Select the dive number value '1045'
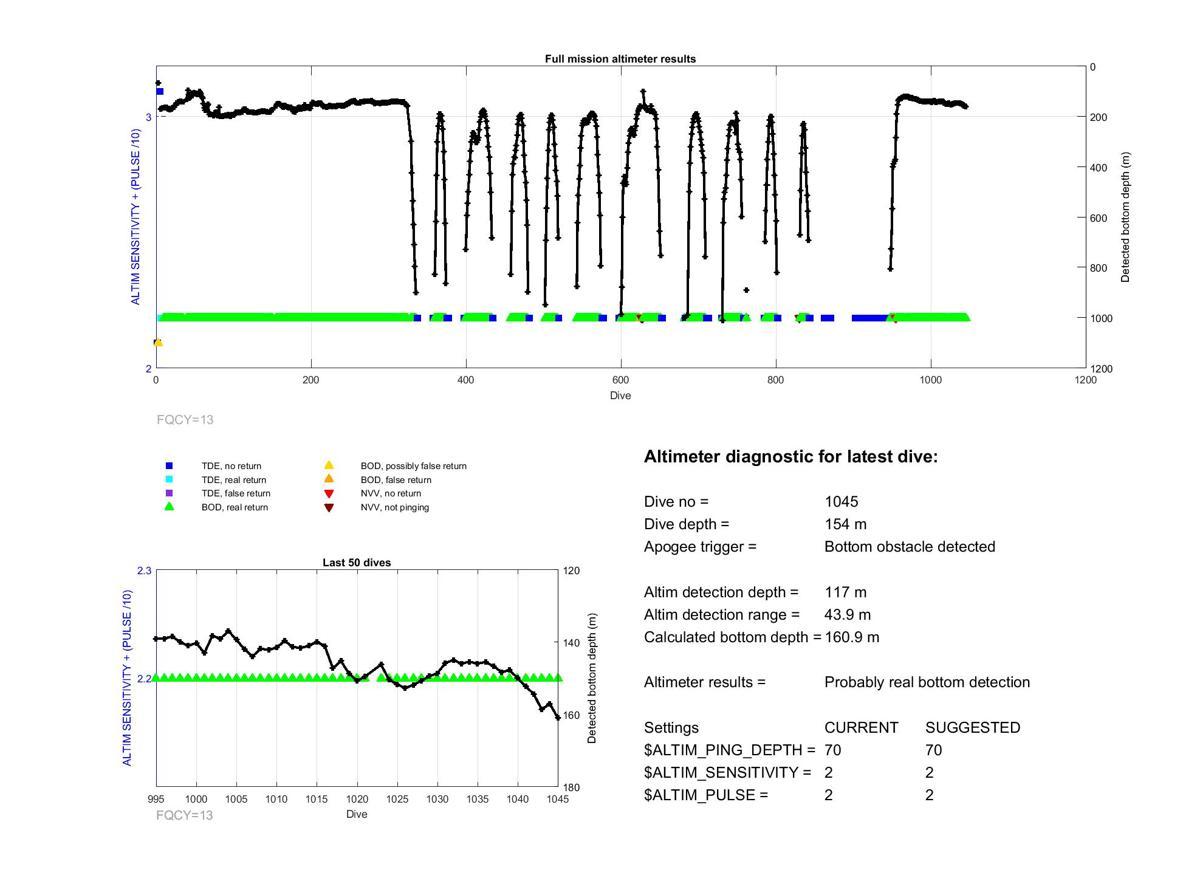 841,502
